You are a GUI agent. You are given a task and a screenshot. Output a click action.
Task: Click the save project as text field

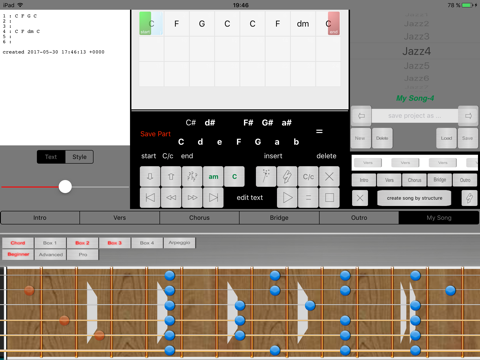[415, 116]
